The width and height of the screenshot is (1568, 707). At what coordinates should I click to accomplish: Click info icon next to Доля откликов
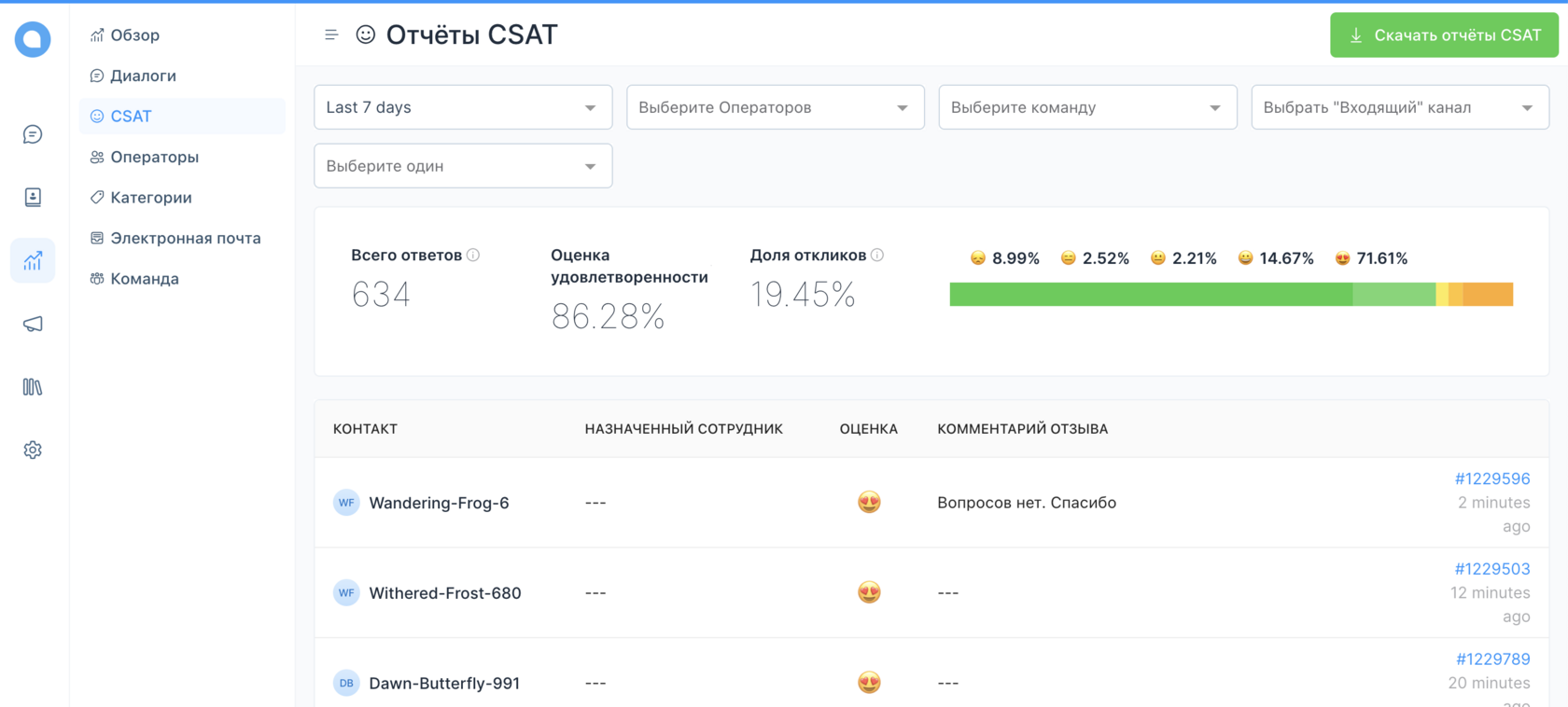click(877, 255)
